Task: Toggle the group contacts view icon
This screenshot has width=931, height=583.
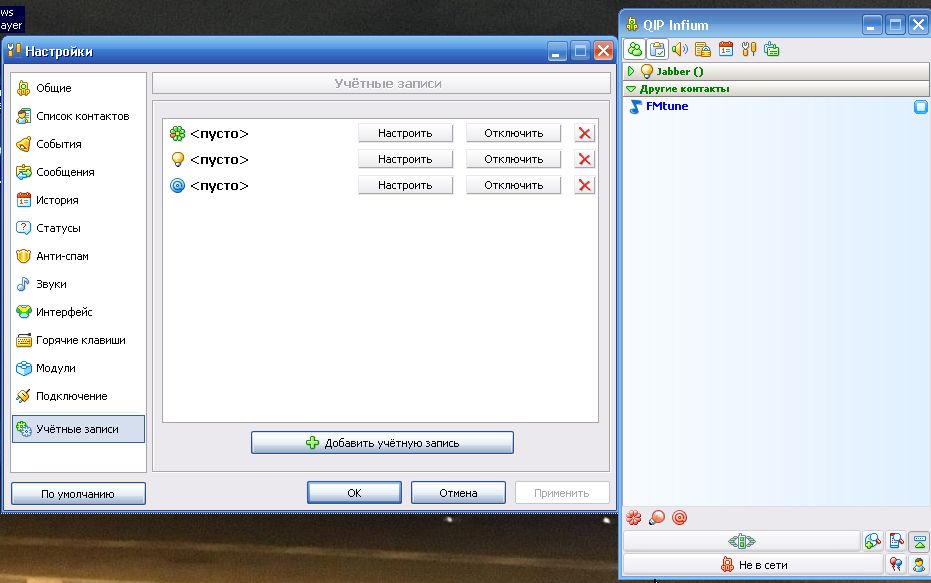Action: tap(657, 50)
